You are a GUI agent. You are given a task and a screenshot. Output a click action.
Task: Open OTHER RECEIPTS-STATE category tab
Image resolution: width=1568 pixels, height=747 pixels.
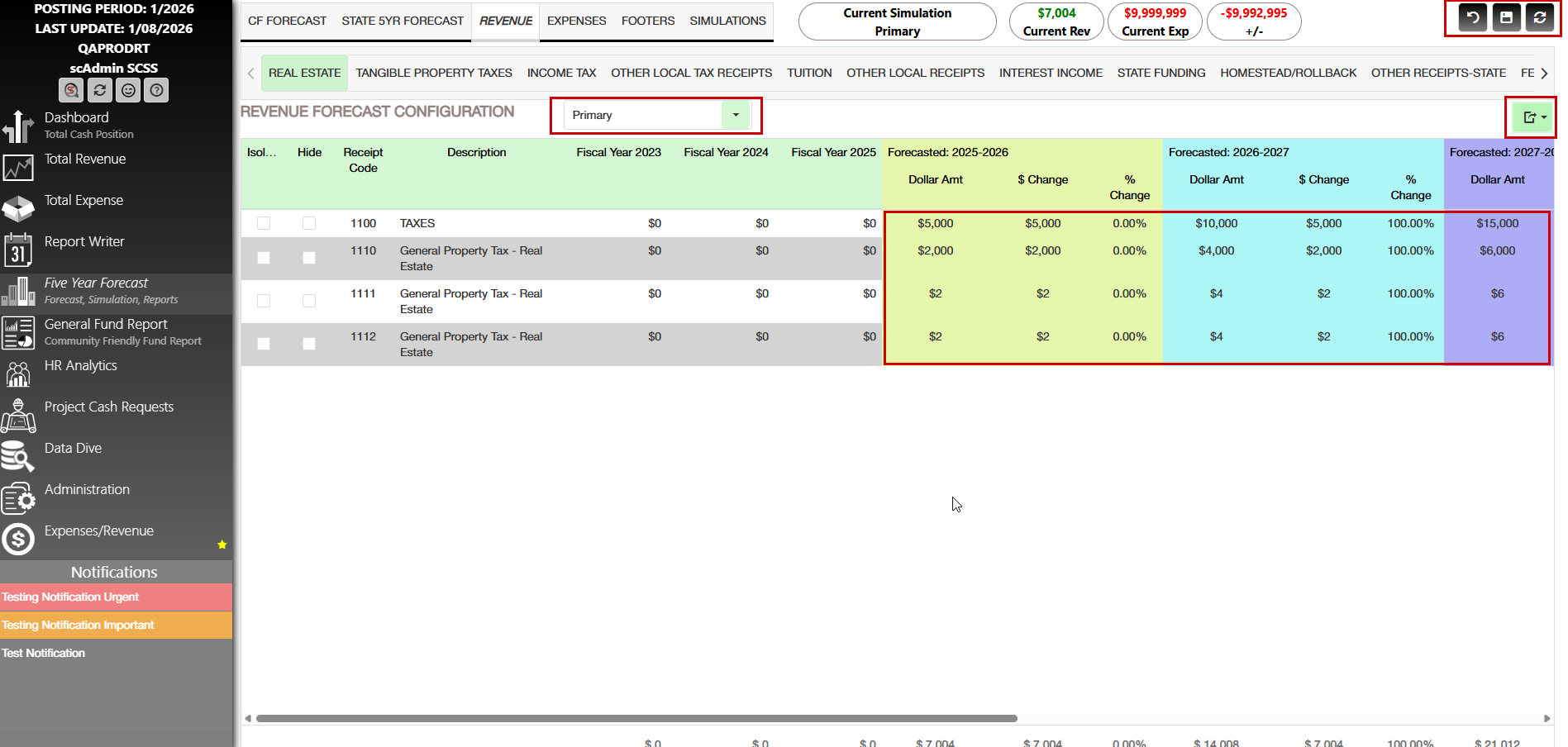pos(1438,73)
